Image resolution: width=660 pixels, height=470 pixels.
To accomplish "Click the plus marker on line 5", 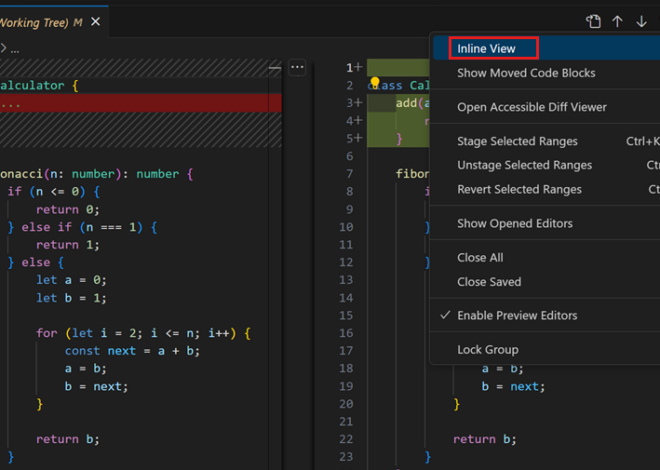I will 358,138.
